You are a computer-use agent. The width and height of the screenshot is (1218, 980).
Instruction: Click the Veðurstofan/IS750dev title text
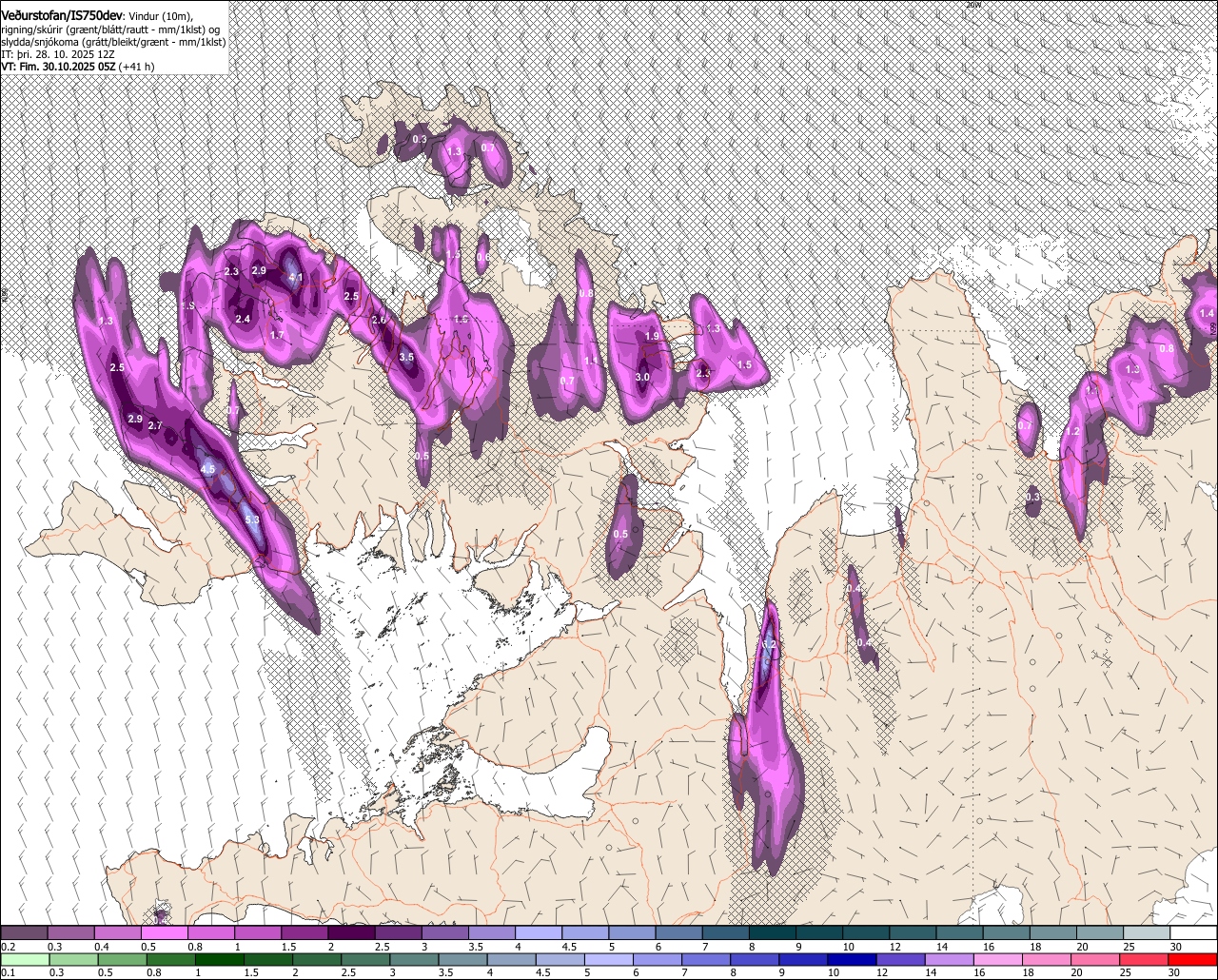pos(61,16)
